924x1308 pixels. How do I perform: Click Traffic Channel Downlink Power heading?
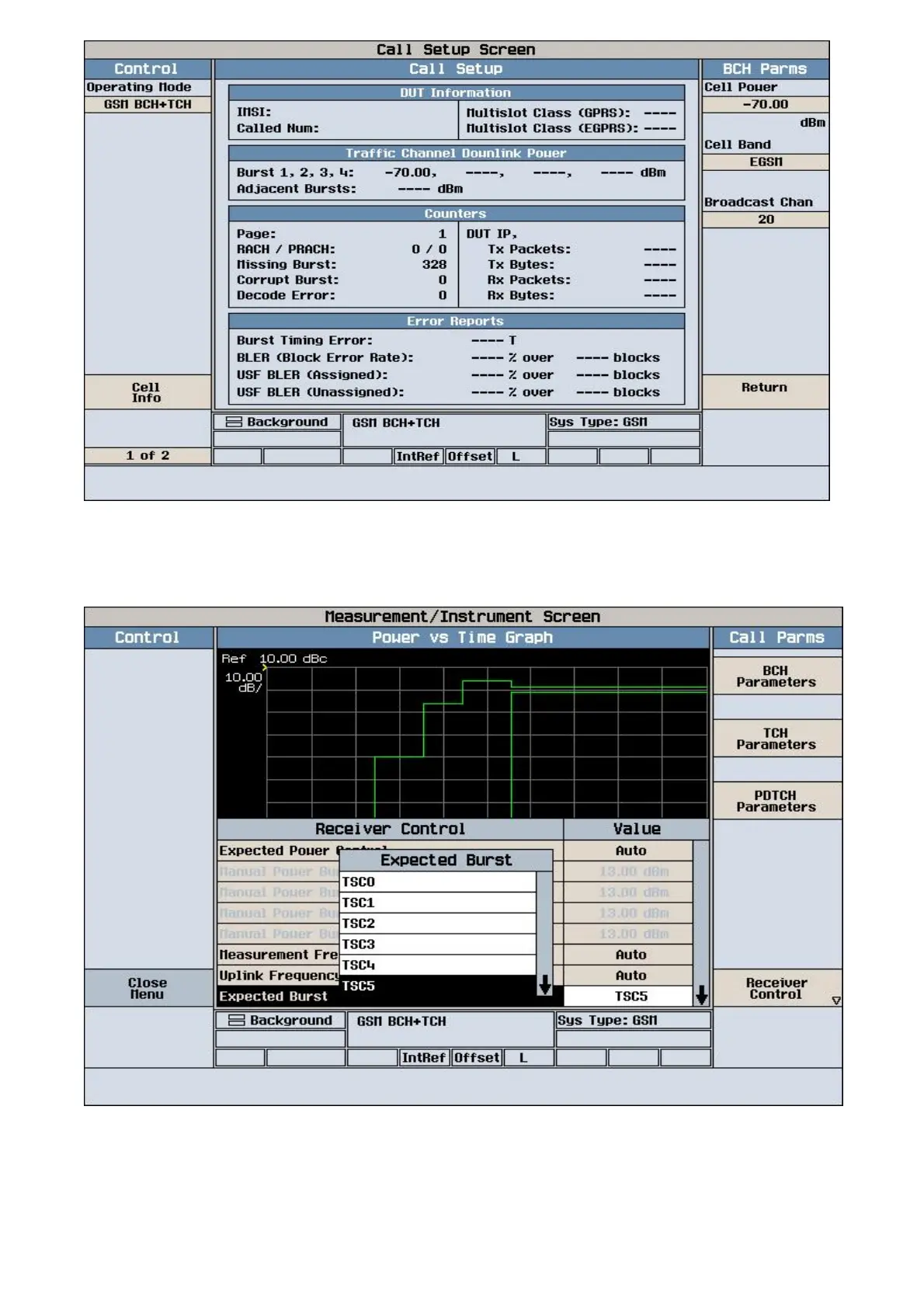[x=457, y=154]
